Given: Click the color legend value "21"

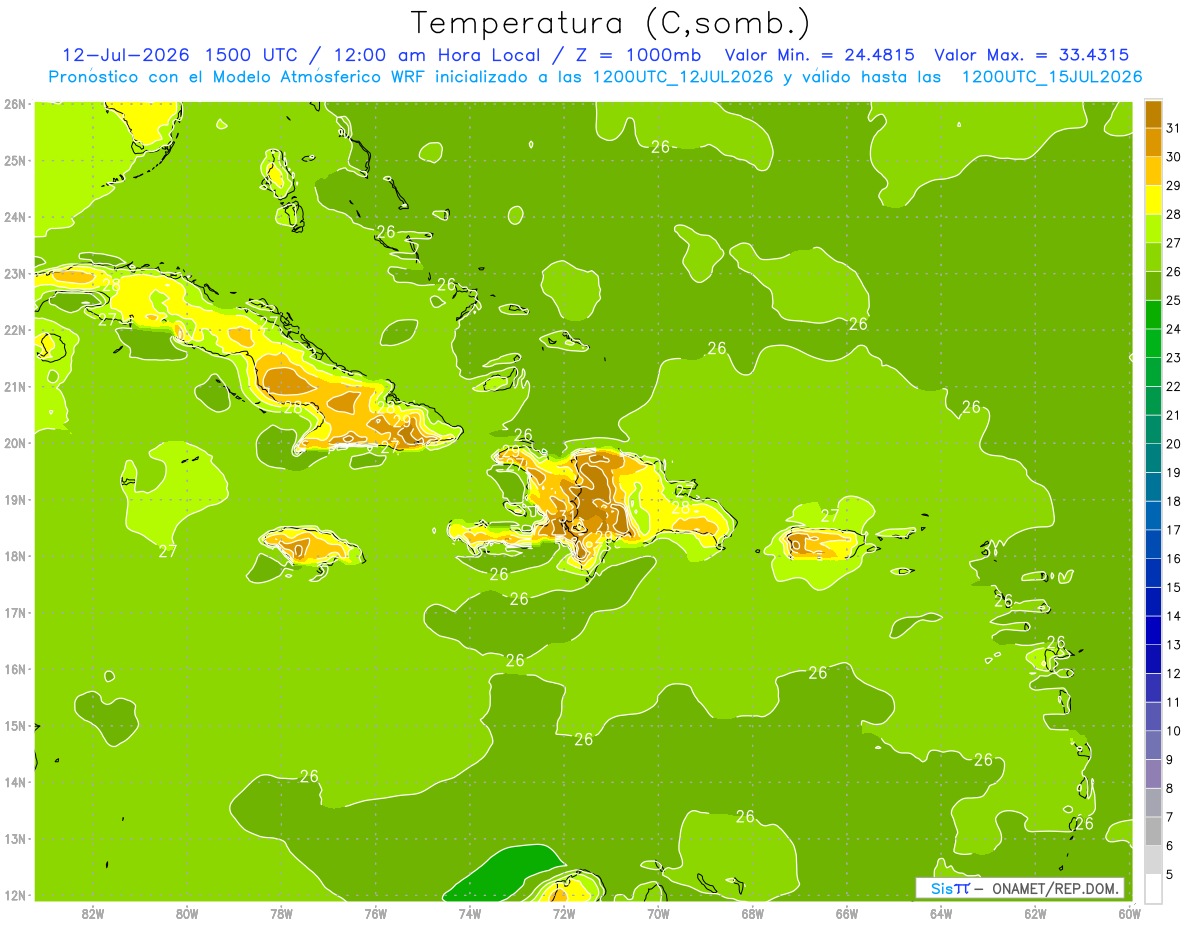Looking at the screenshot, I should [1173, 415].
